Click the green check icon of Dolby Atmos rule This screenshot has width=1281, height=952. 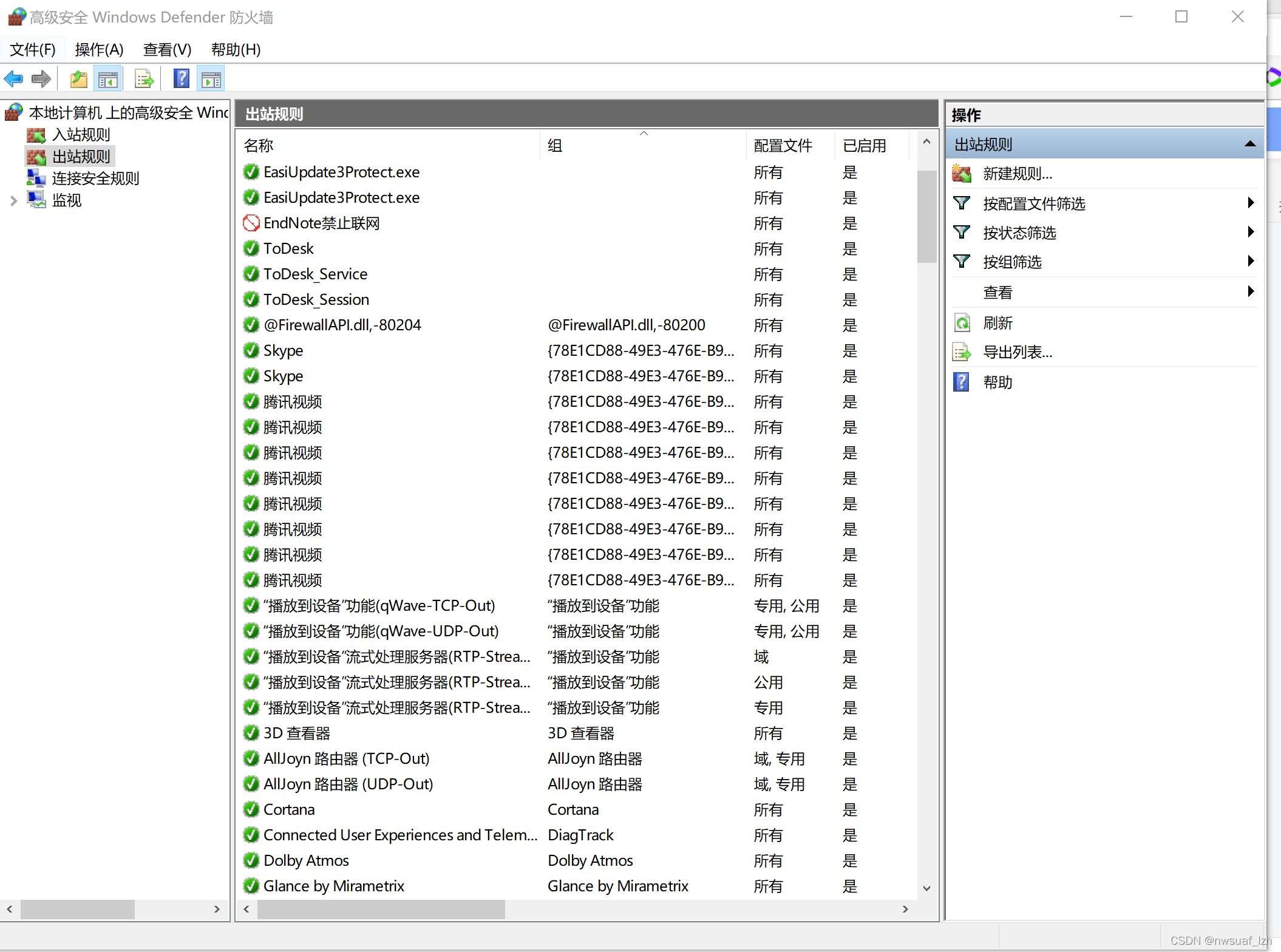251,860
